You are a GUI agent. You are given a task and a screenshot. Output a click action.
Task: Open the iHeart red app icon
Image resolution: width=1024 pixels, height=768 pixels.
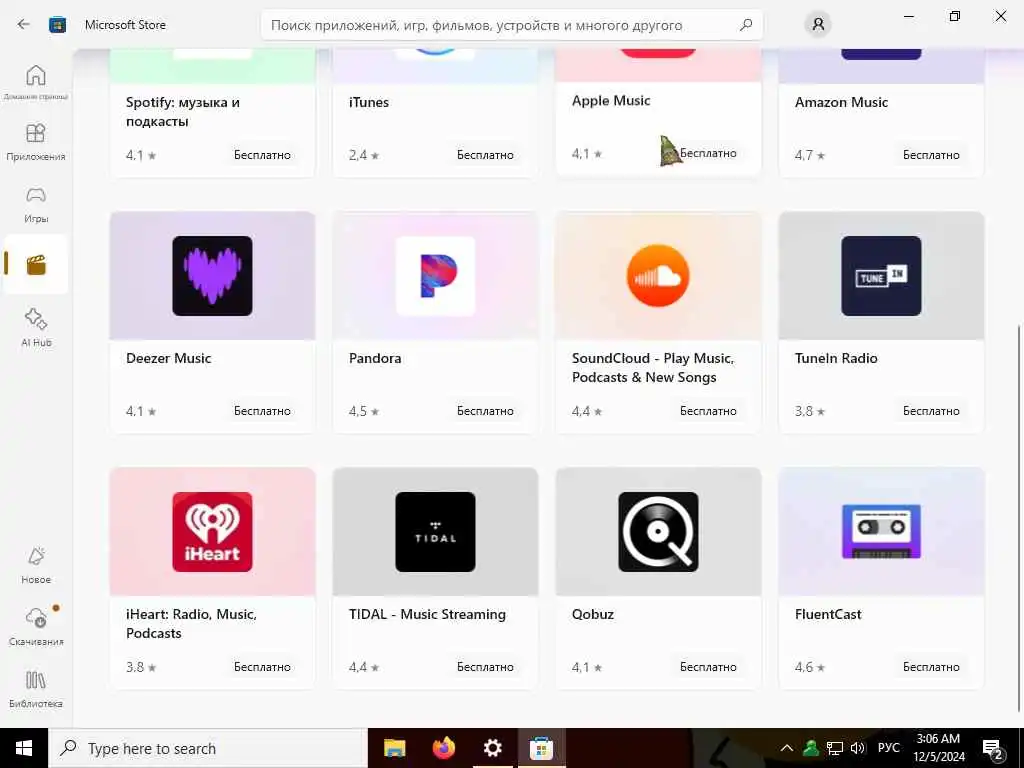click(x=212, y=532)
